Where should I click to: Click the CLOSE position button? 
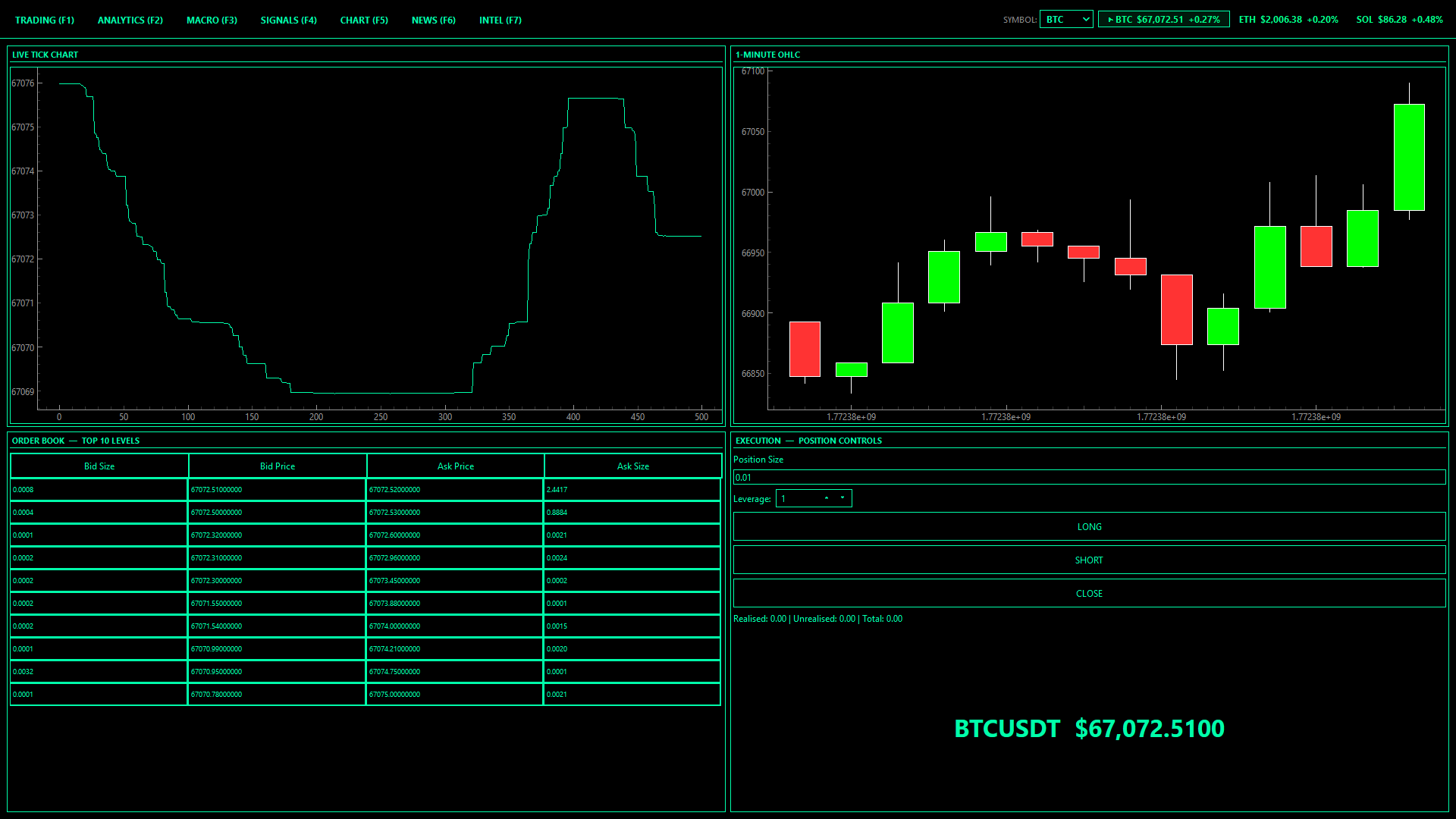(x=1088, y=594)
